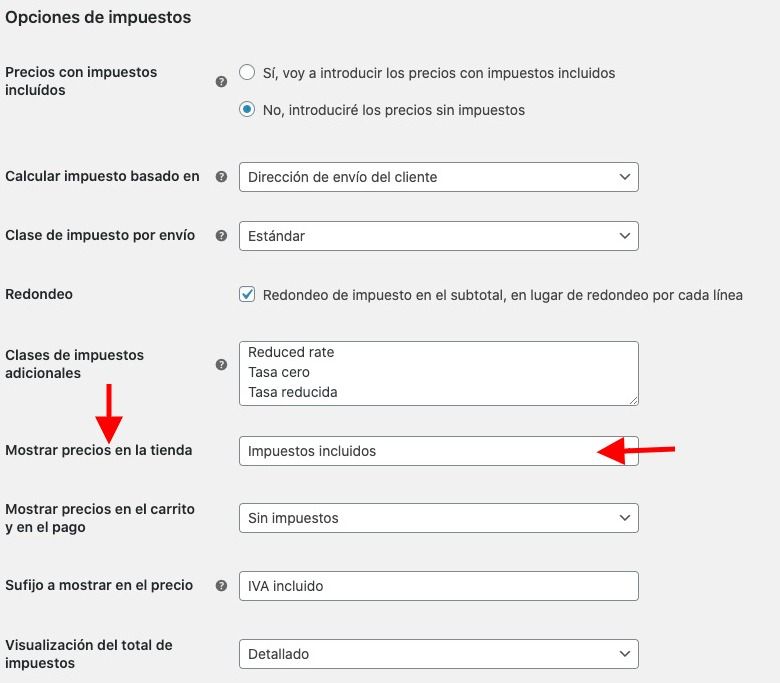Open the 'Dirección de envío del cliente' dropdown
The image size is (780, 683).
click(x=439, y=177)
